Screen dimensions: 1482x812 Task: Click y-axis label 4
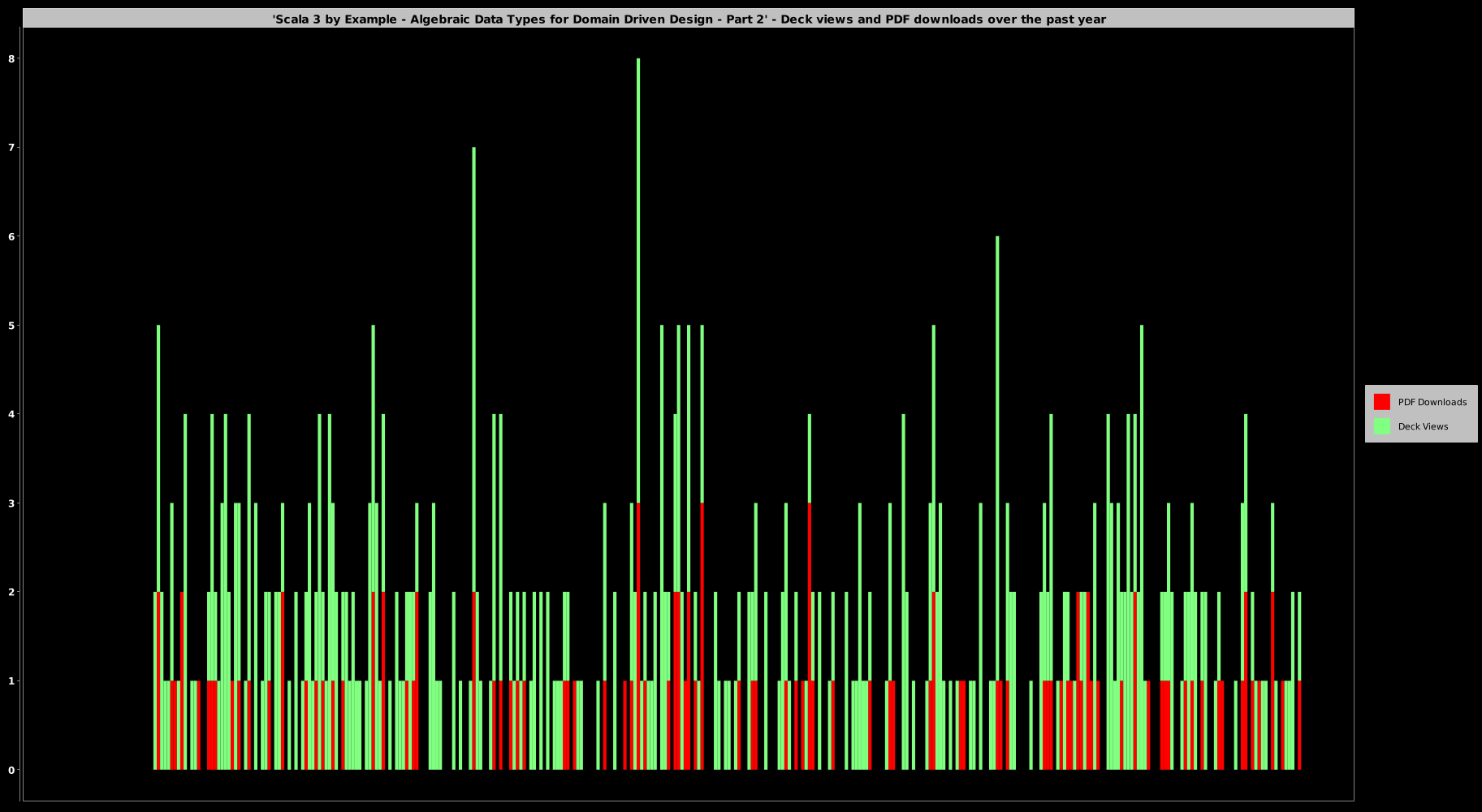(x=11, y=414)
